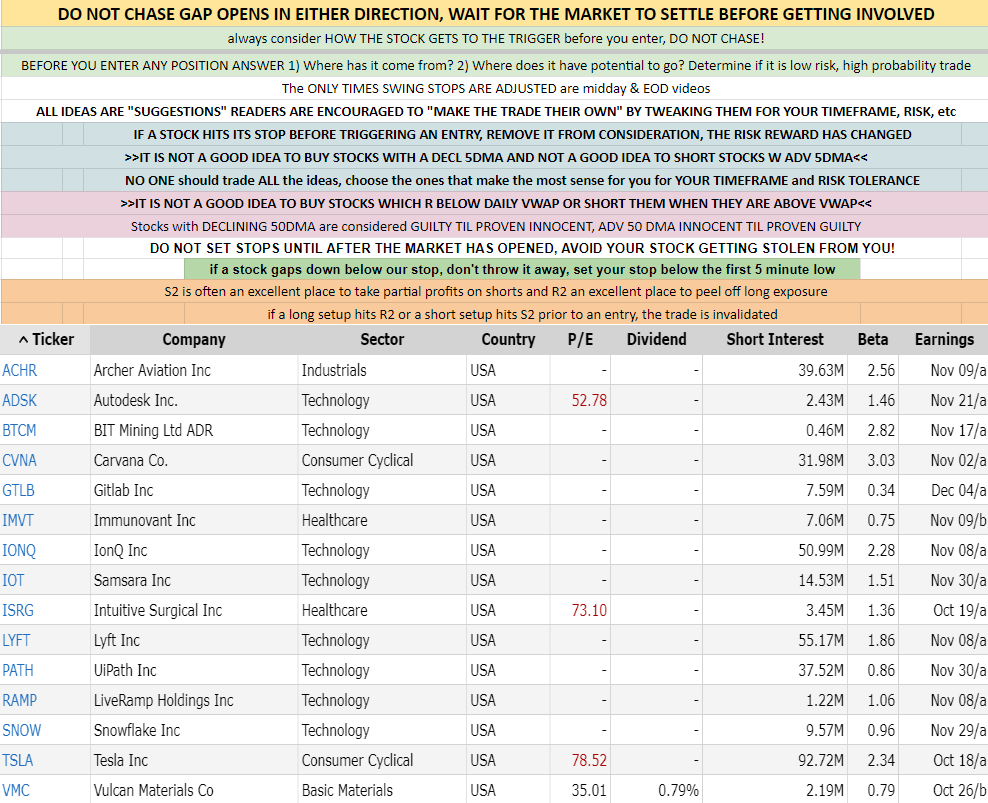Open the GTLB ticker link
Viewport: 988px width, 803px height.
pyautogui.click(x=18, y=490)
